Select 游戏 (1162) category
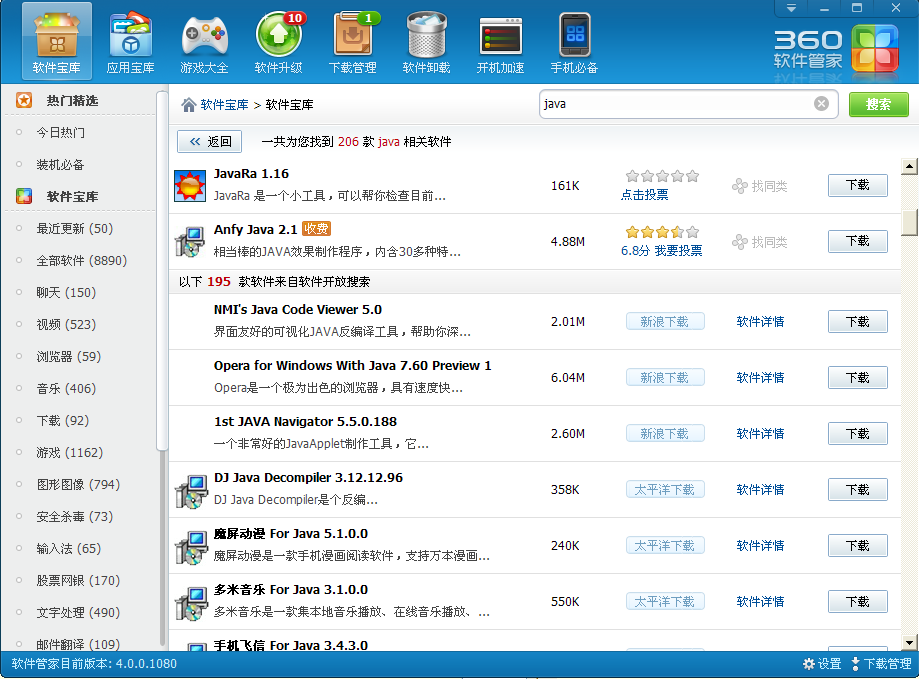This screenshot has width=919, height=679. click(69, 452)
